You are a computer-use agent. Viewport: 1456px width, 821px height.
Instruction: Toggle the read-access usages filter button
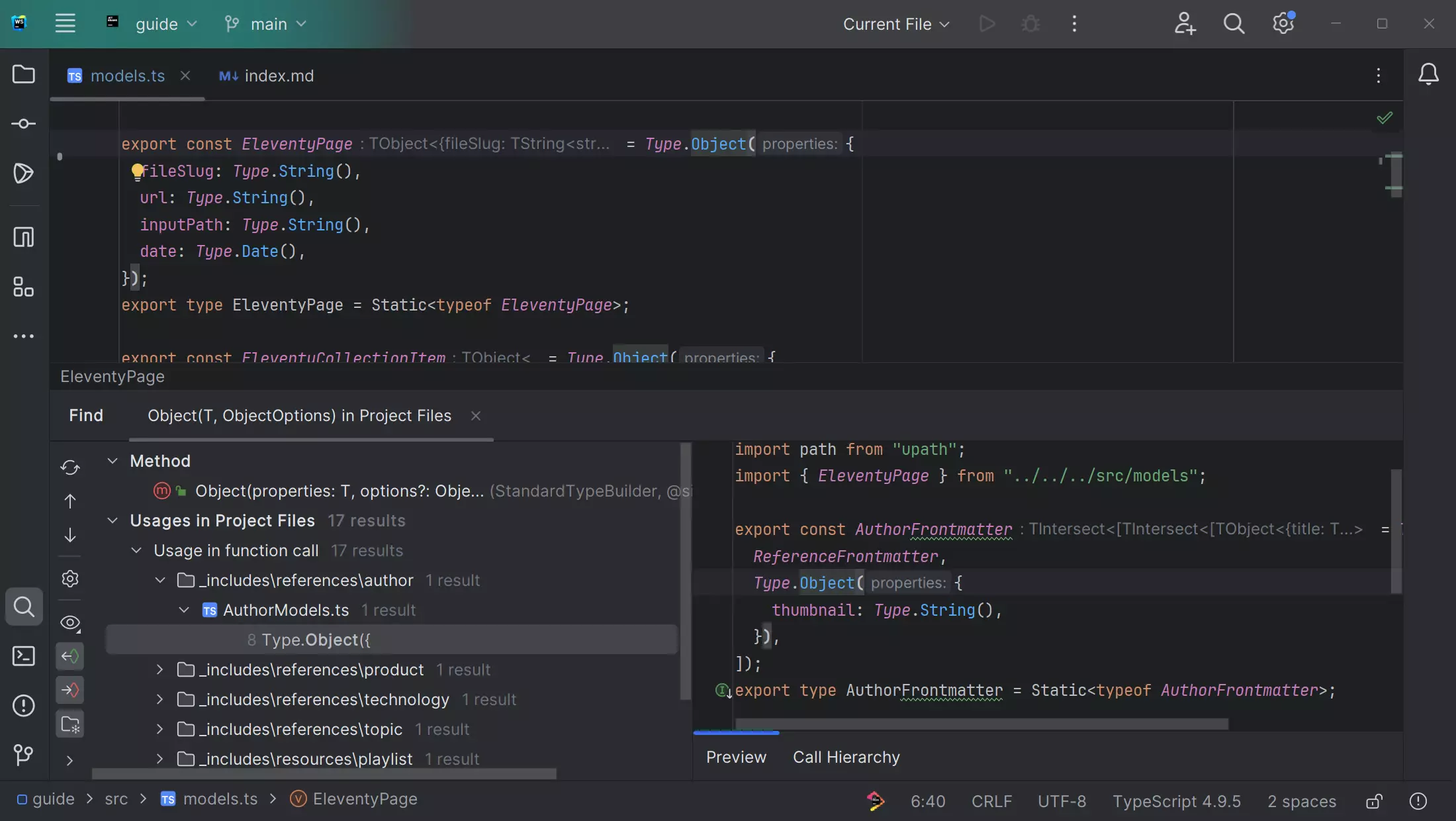70,656
